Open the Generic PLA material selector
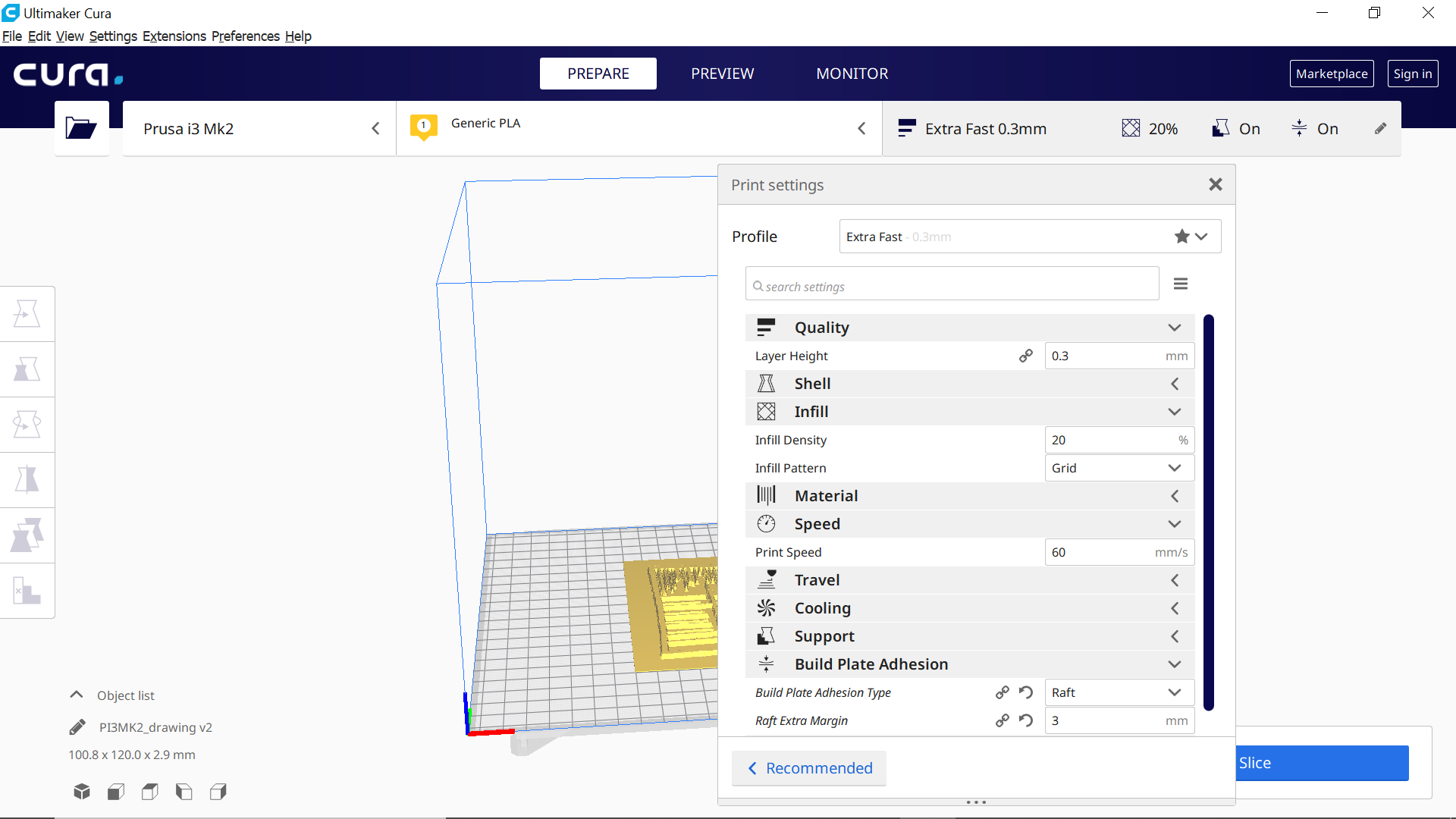This screenshot has width=1456, height=819. (x=639, y=129)
